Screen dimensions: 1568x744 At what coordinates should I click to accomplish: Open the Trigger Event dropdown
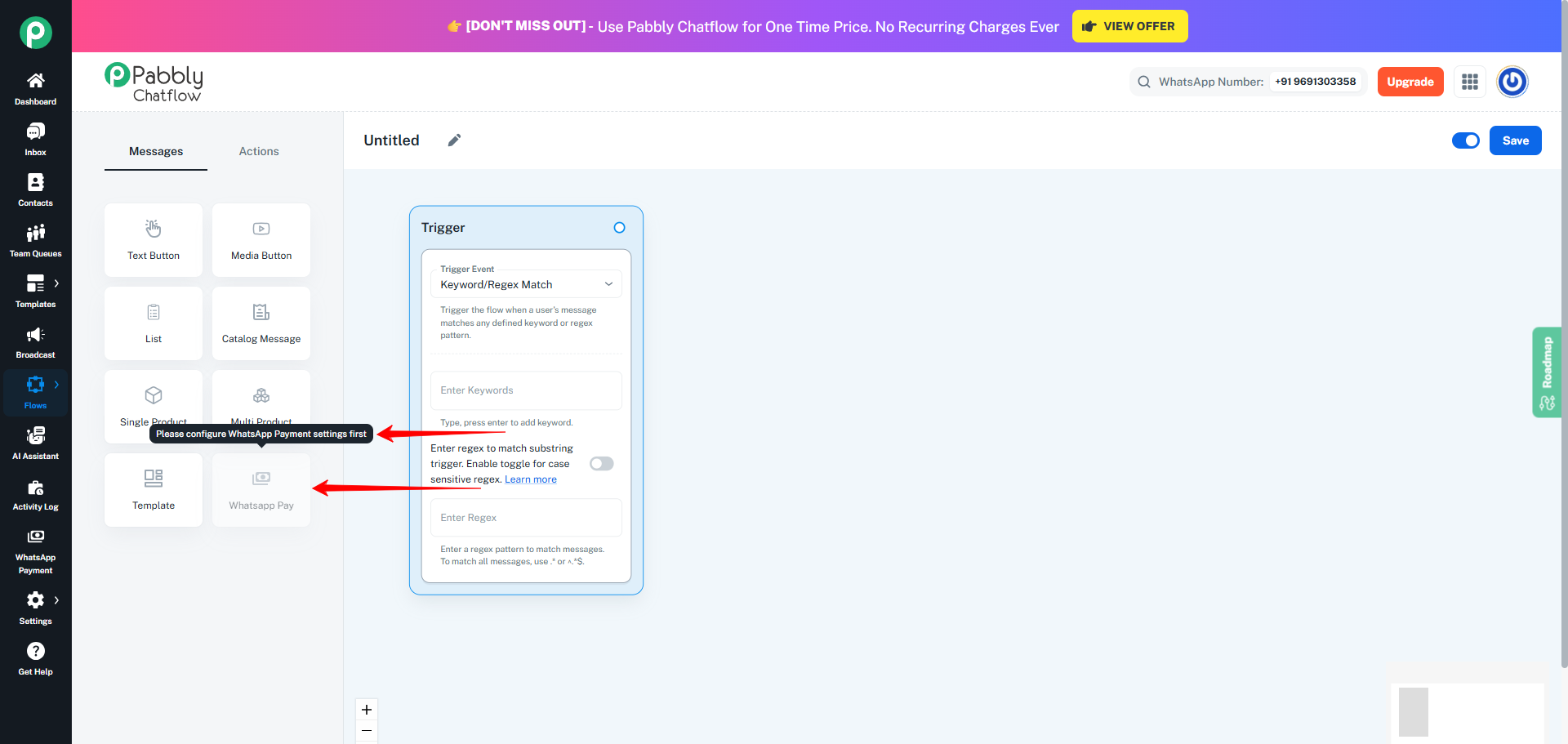(526, 284)
